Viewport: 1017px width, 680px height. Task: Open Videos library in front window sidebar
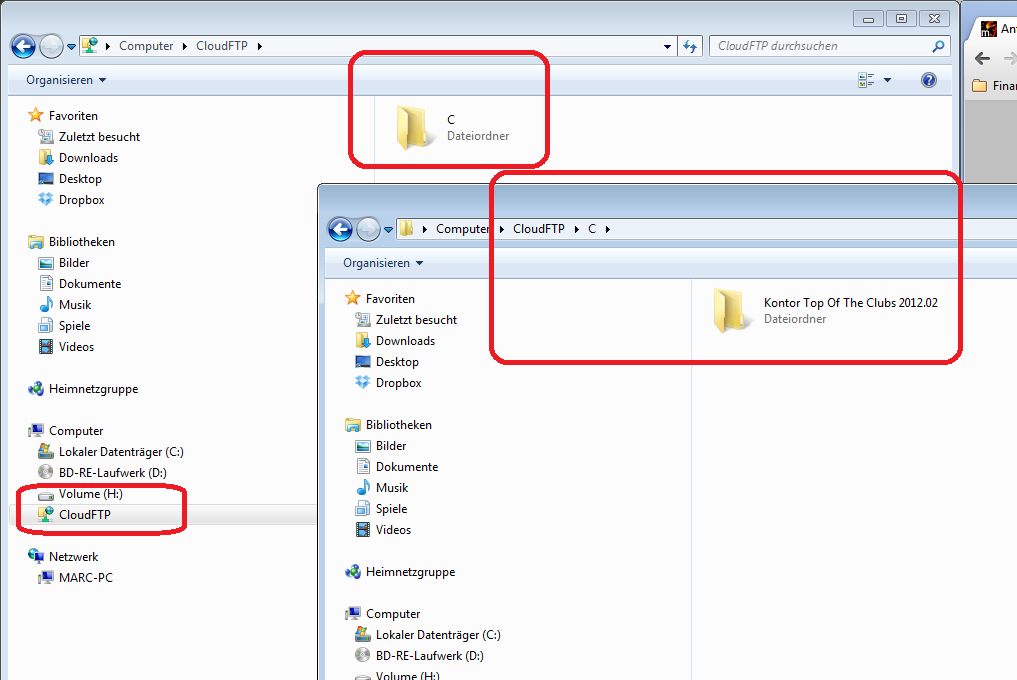click(383, 529)
